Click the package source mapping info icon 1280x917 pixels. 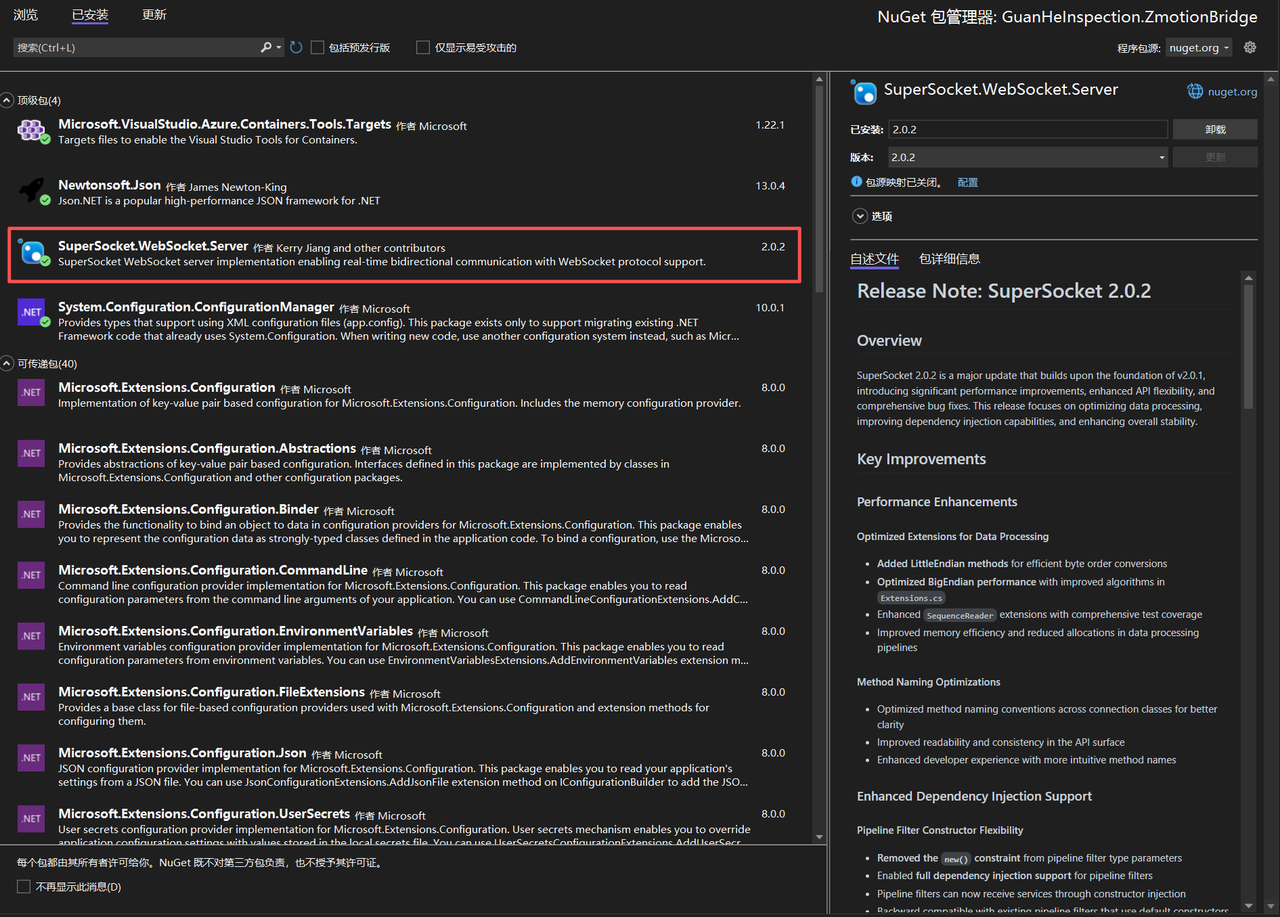[856, 182]
